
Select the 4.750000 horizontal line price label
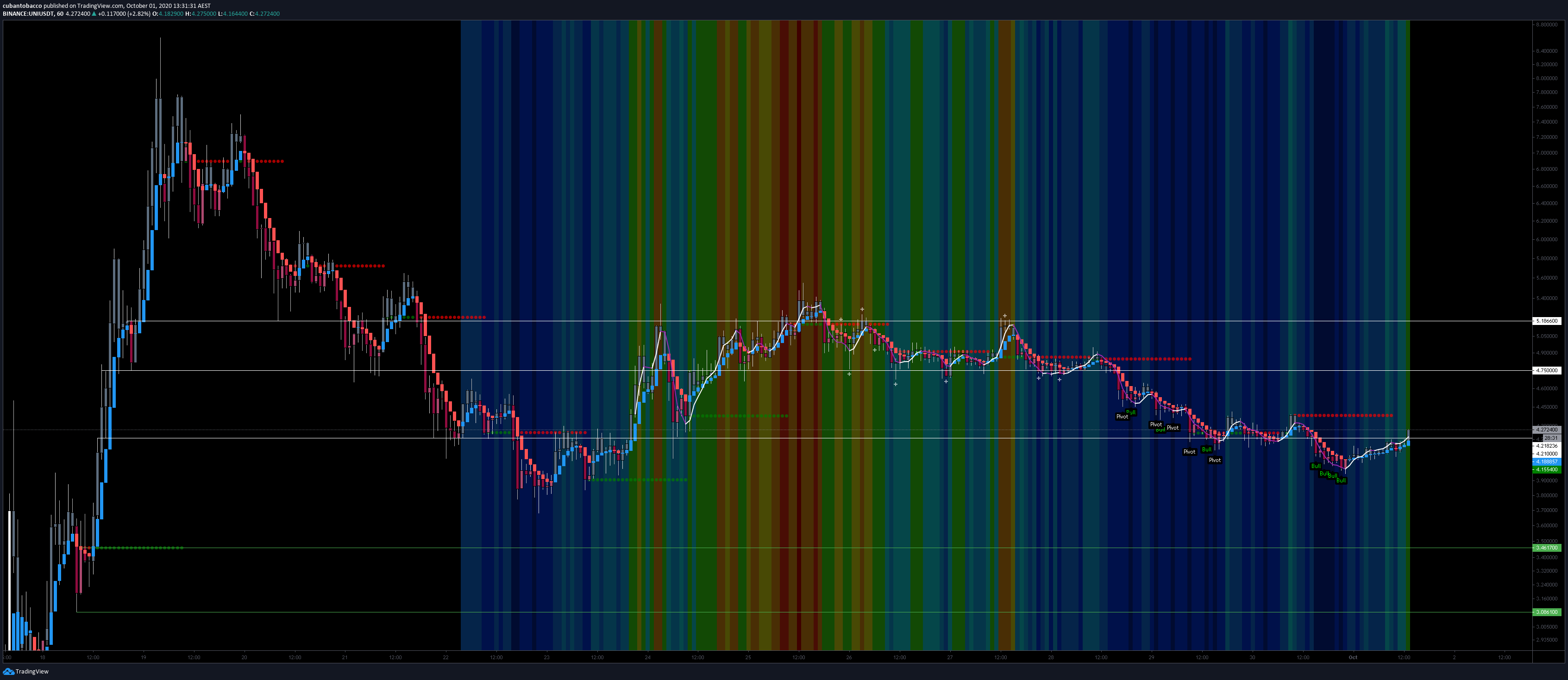[1547, 370]
